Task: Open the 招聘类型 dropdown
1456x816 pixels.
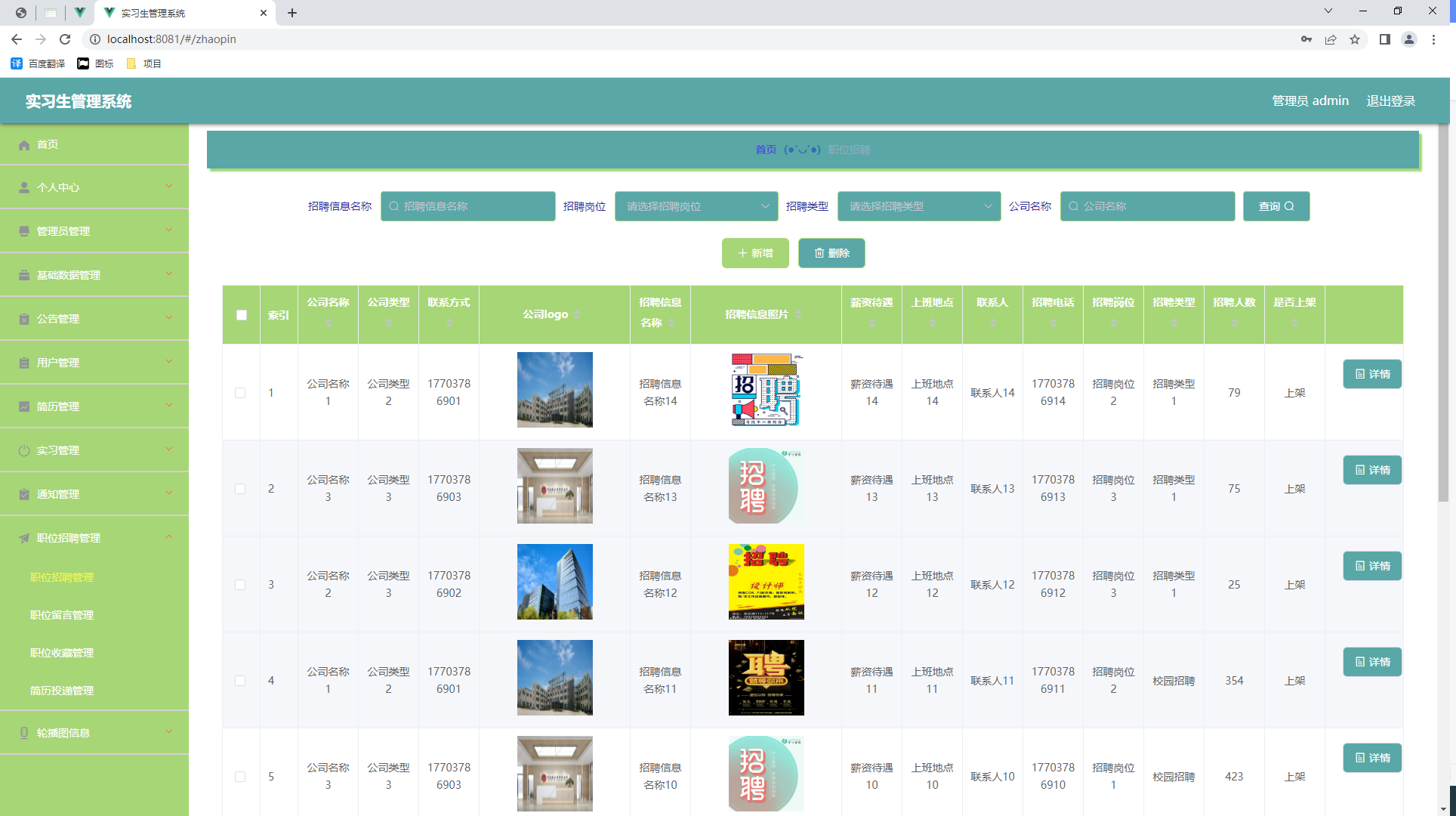Action: (918, 206)
